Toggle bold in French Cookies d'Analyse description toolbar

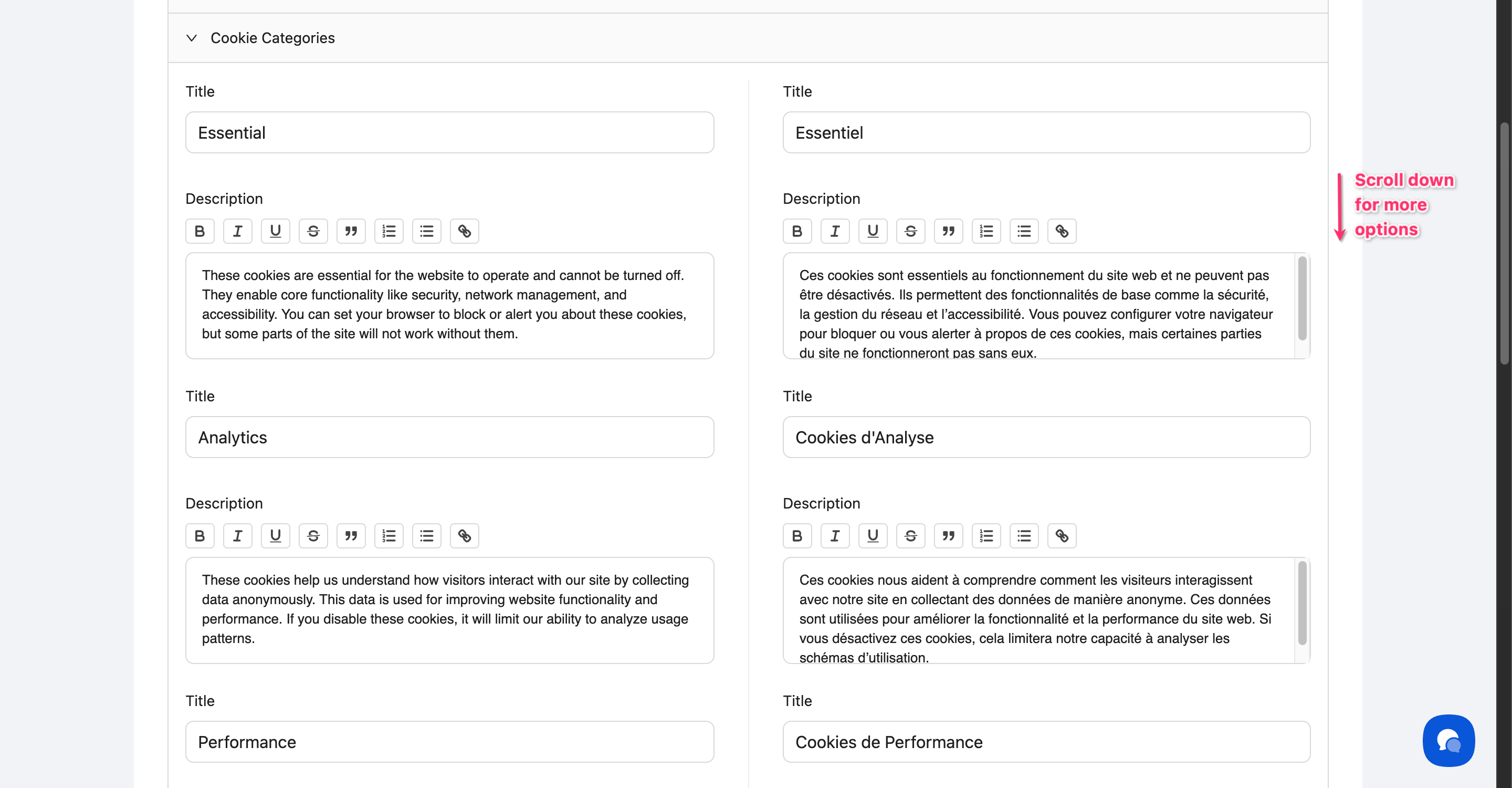coord(797,536)
